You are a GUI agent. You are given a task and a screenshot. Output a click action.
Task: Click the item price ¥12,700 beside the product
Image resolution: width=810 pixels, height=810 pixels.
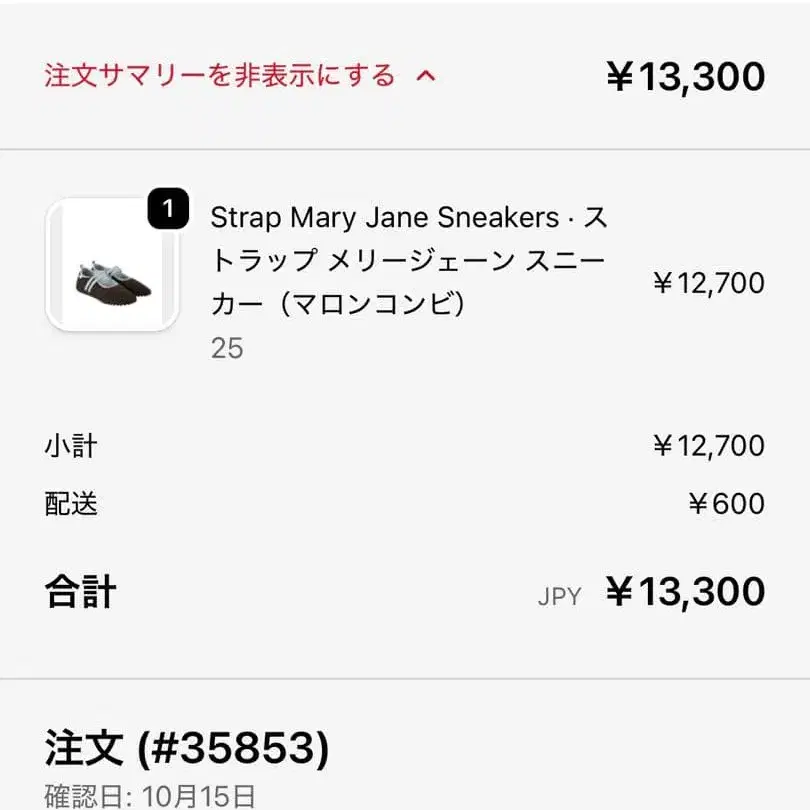click(x=708, y=283)
